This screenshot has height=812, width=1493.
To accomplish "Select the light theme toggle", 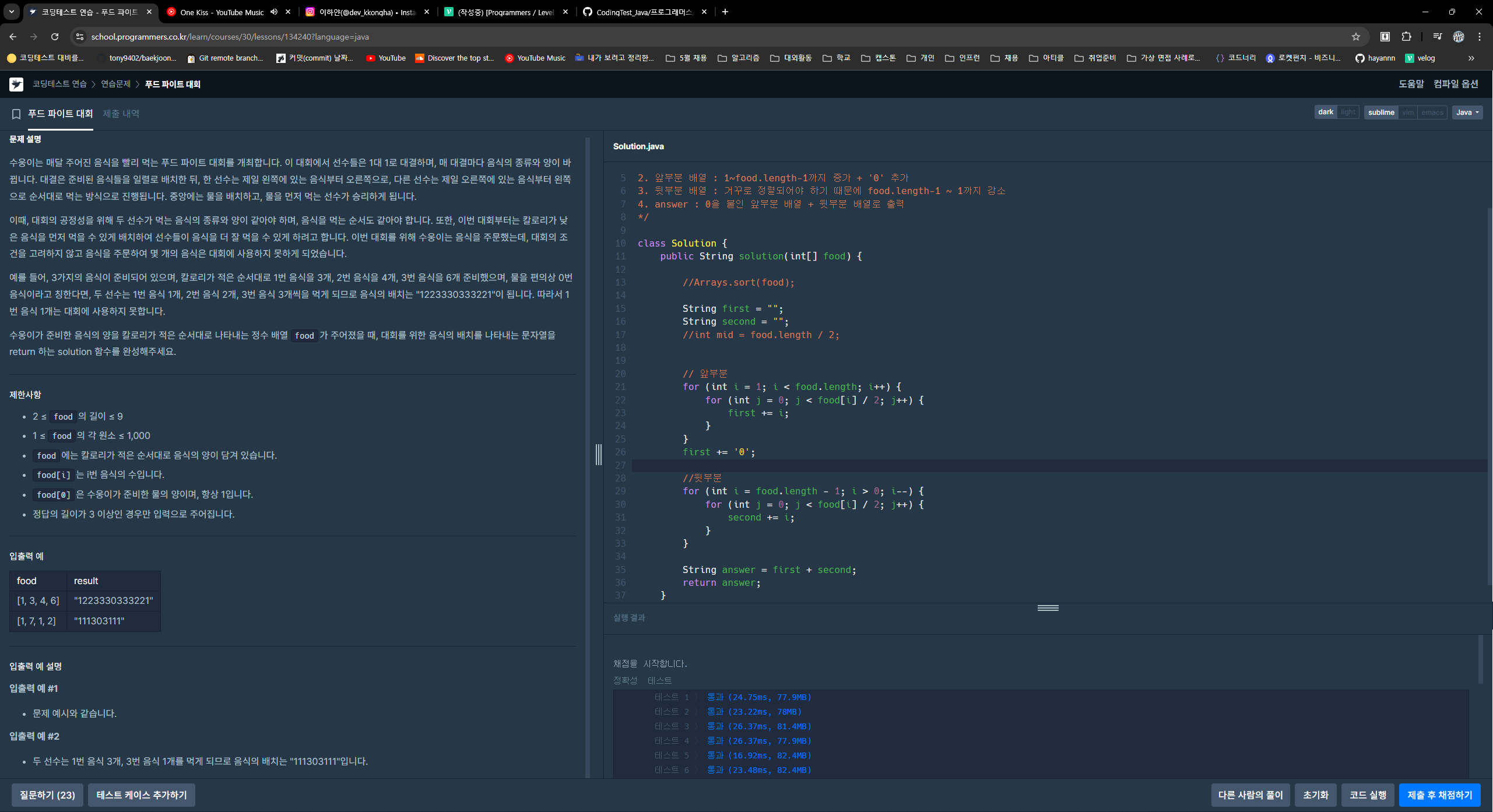I will (1348, 113).
